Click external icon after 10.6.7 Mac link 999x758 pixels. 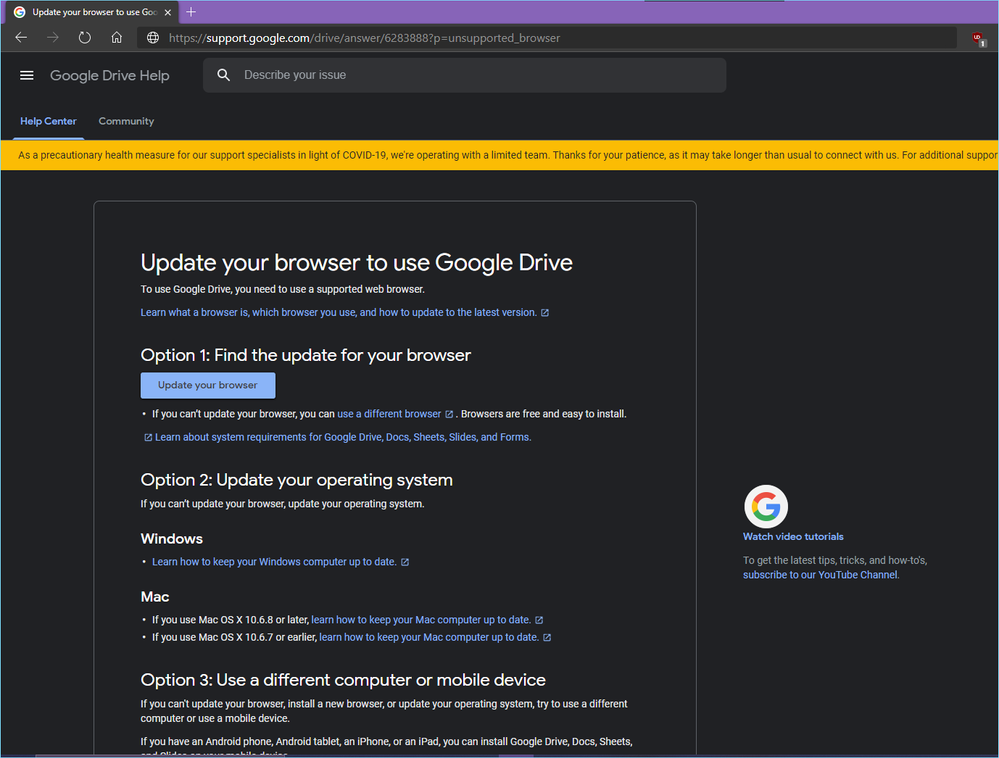547,637
